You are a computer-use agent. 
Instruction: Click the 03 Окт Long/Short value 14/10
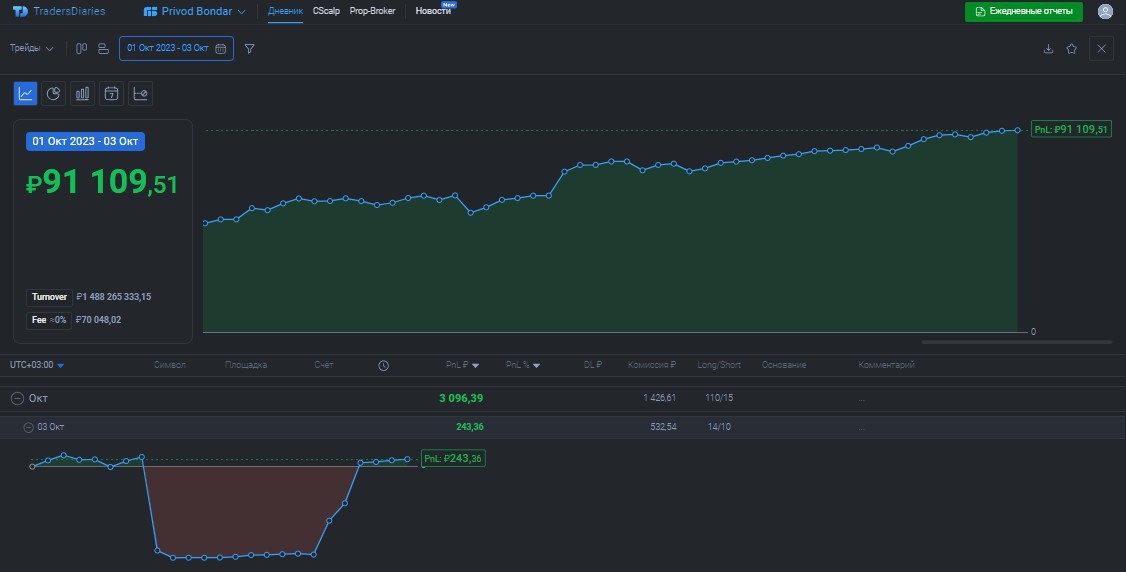point(719,427)
